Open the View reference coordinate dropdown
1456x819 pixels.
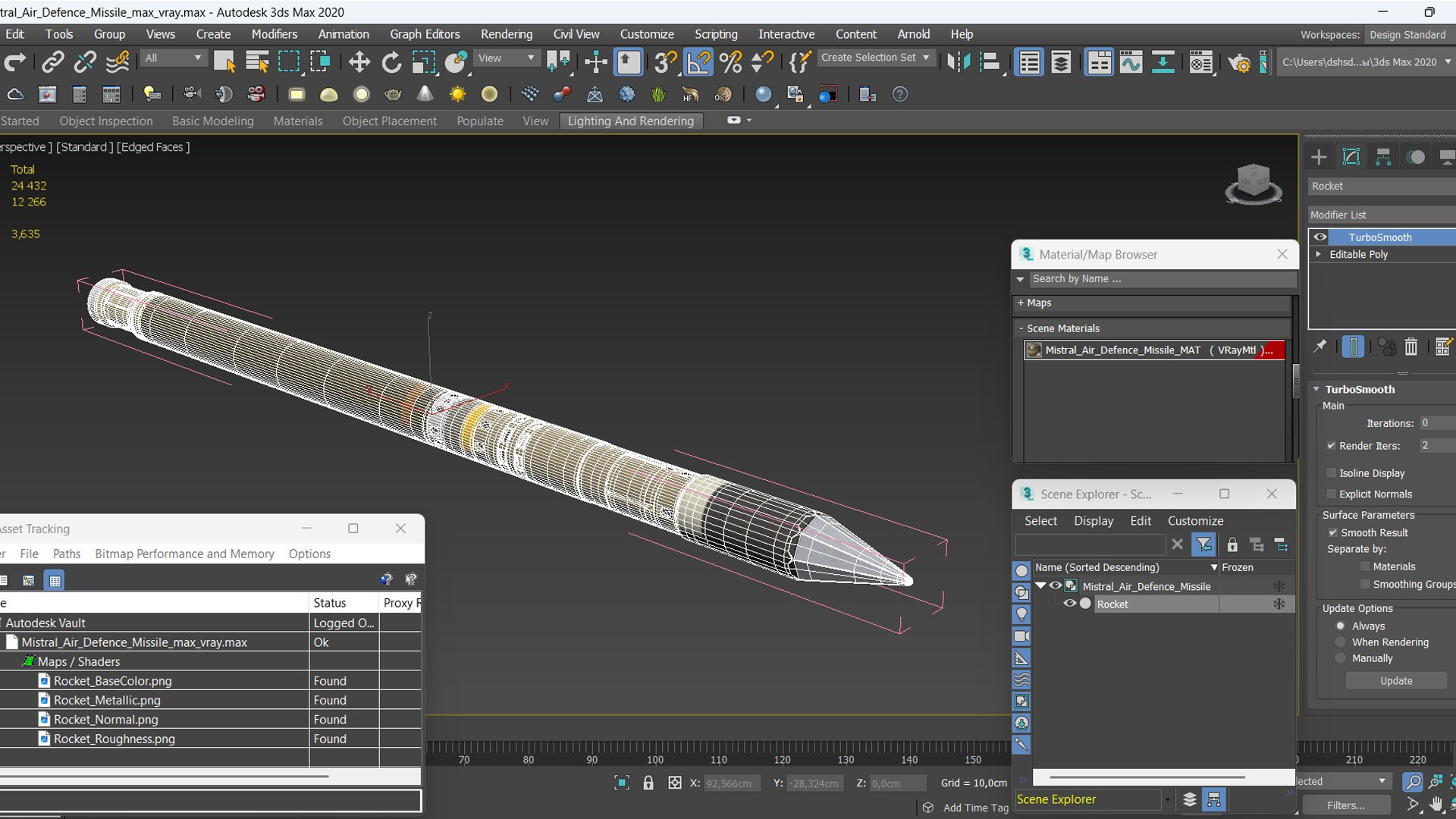pos(506,58)
